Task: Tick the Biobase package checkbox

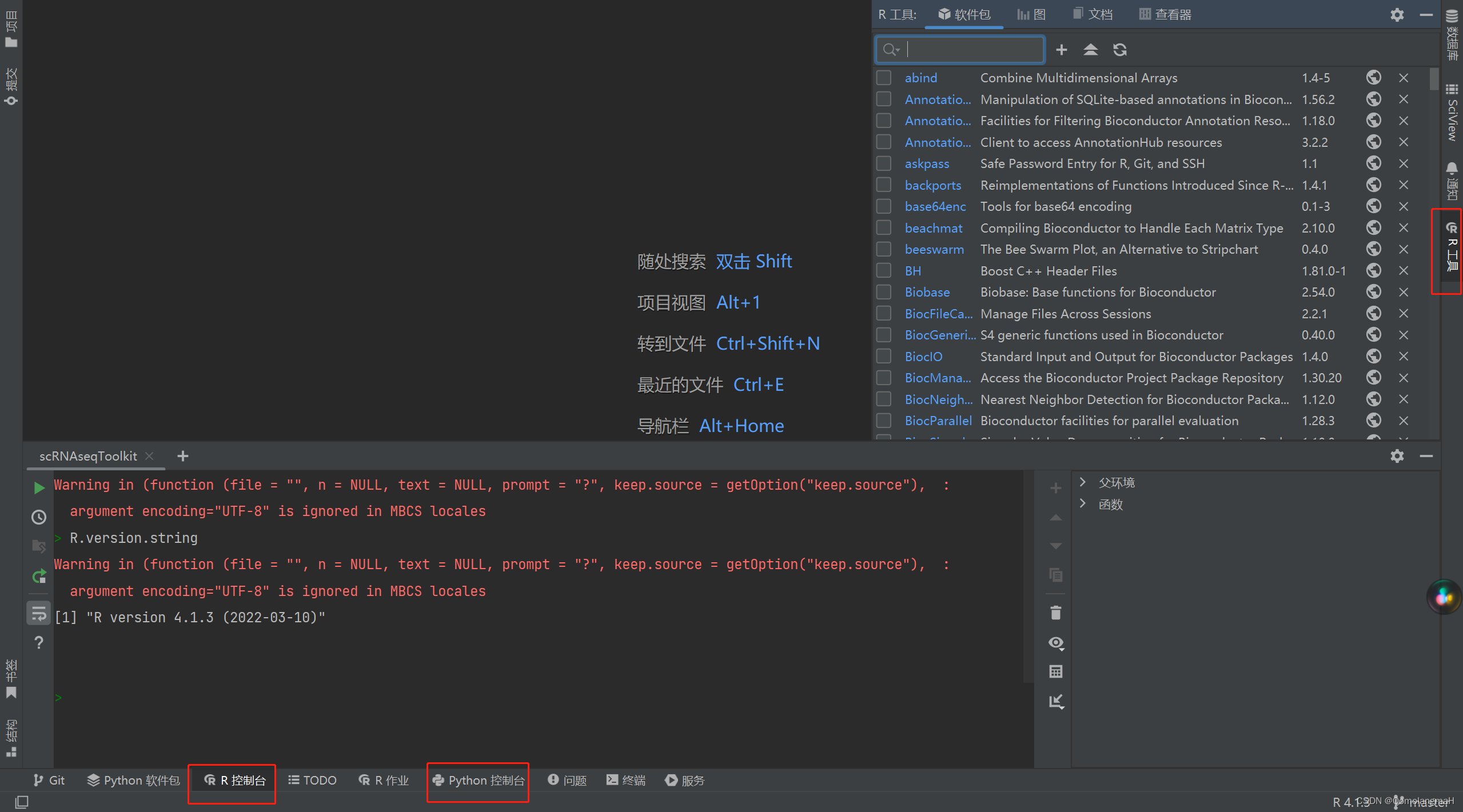Action: pos(884,292)
